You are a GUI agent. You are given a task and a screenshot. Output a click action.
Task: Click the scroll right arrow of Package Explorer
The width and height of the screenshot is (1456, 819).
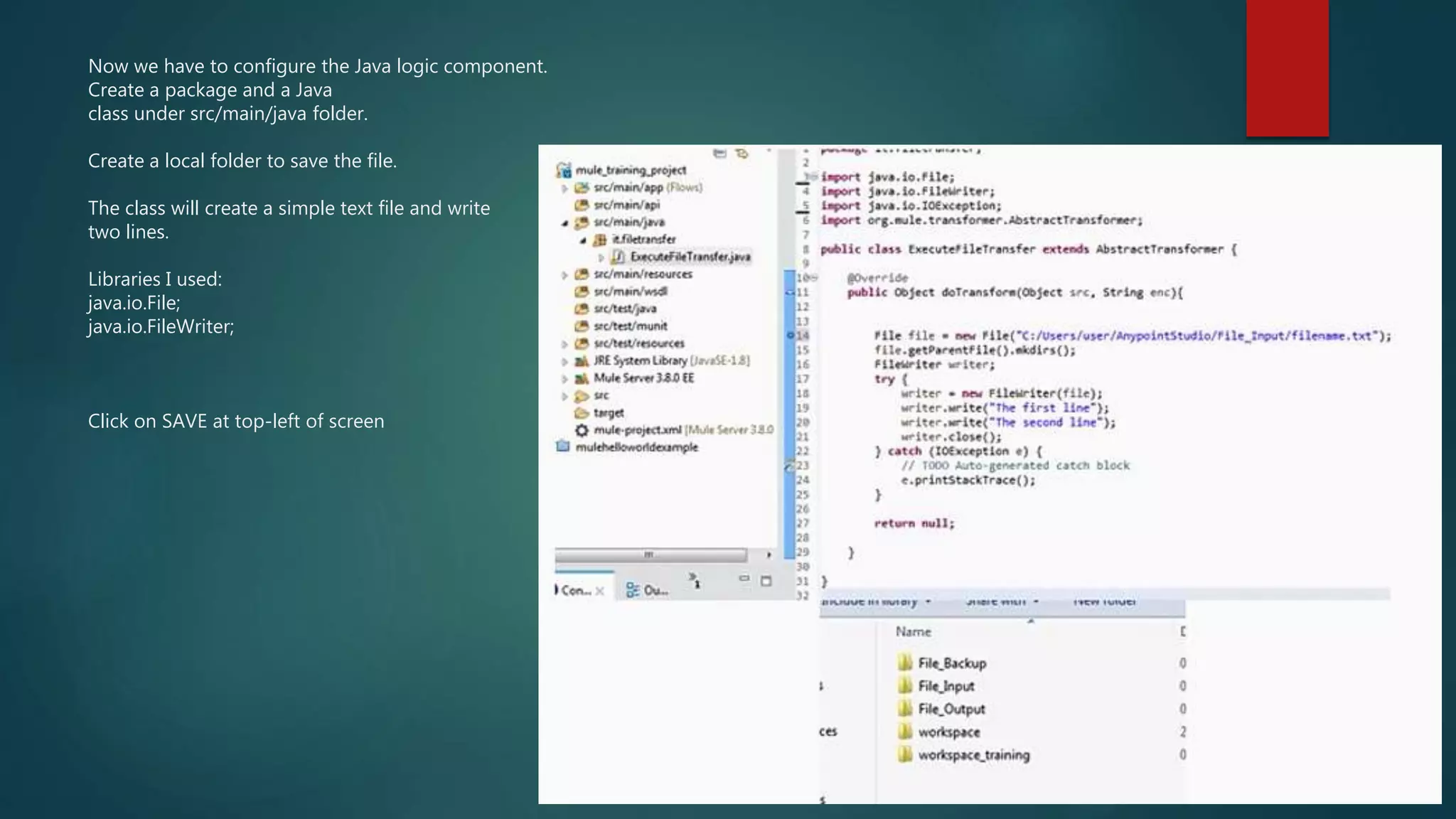(x=769, y=555)
